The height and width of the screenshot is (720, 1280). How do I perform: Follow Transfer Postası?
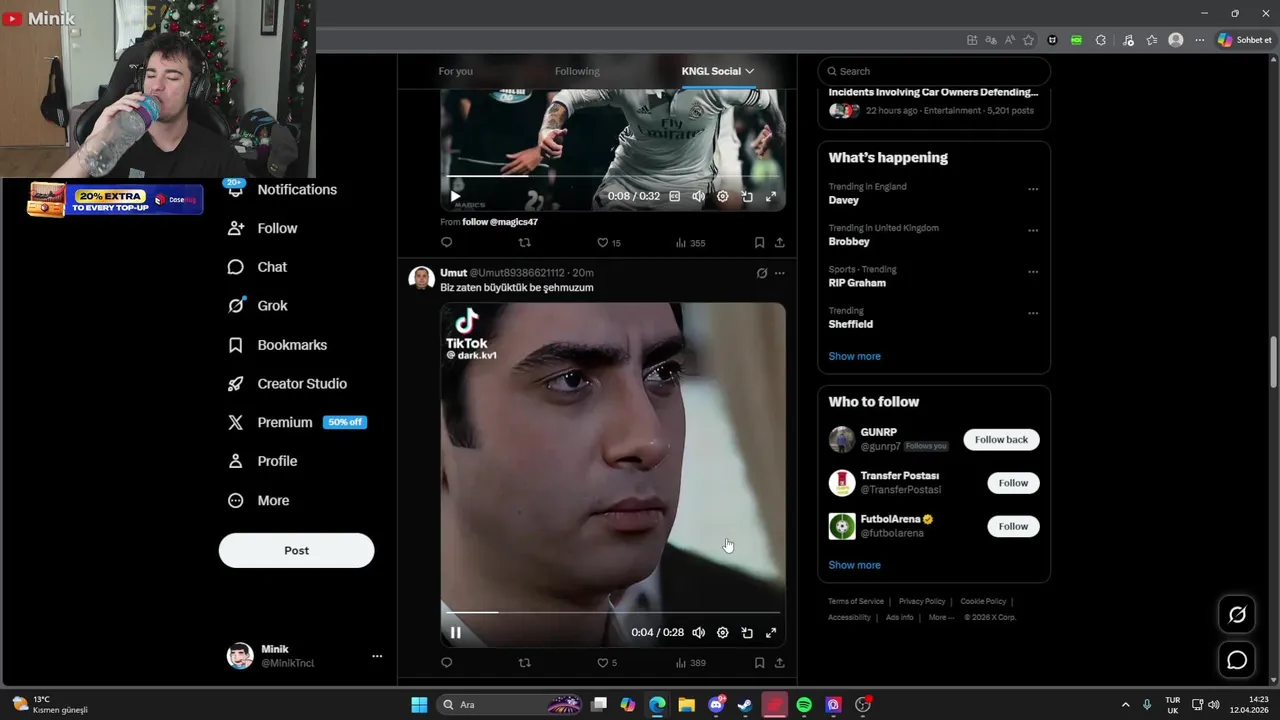1013,483
